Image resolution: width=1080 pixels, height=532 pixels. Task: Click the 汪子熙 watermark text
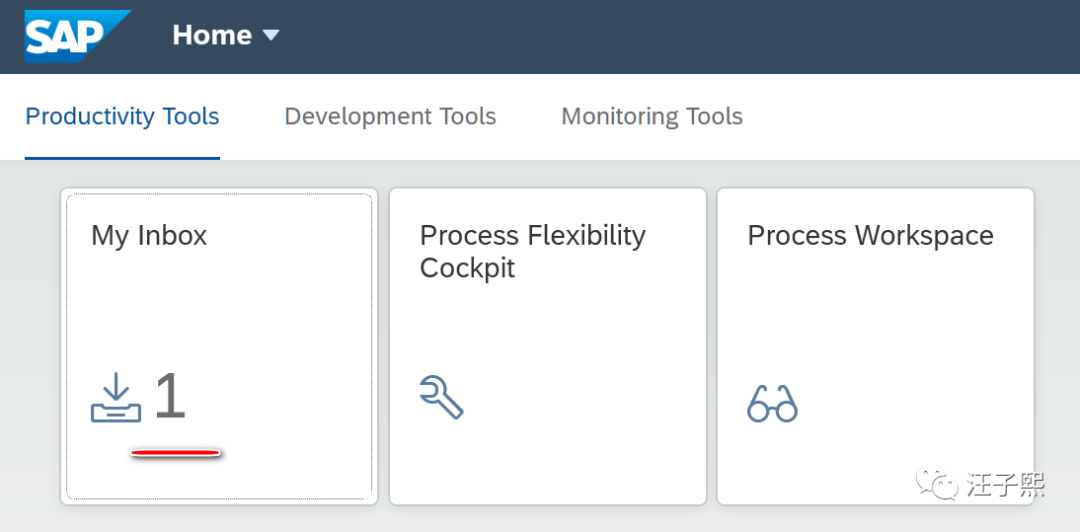coord(1006,486)
